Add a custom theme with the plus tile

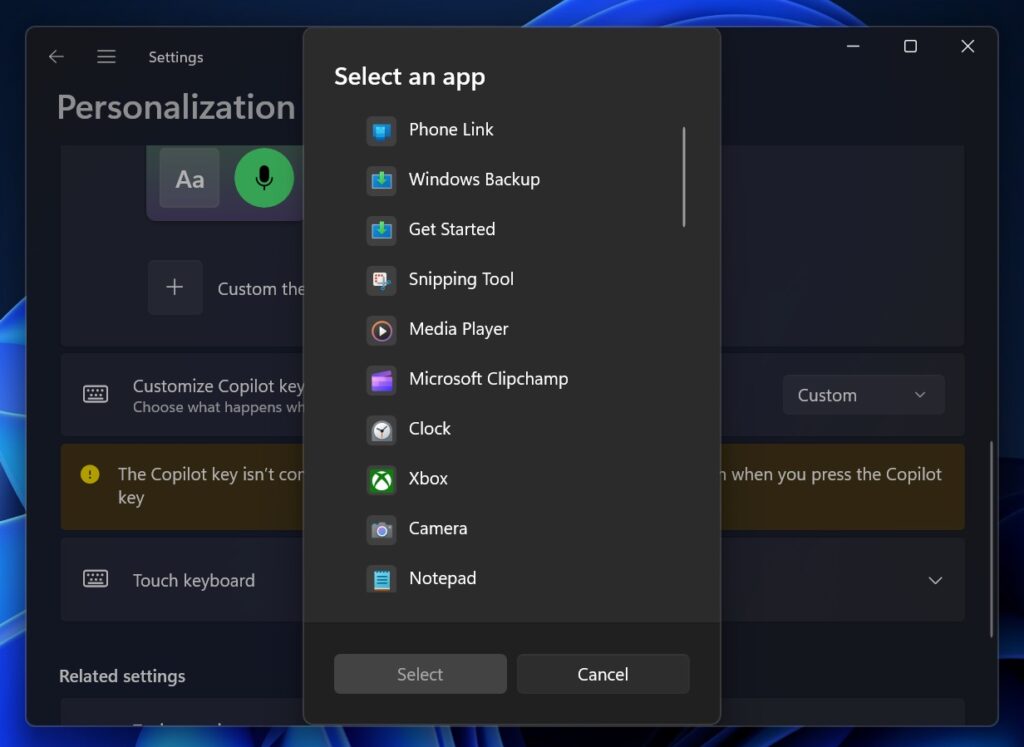click(175, 287)
